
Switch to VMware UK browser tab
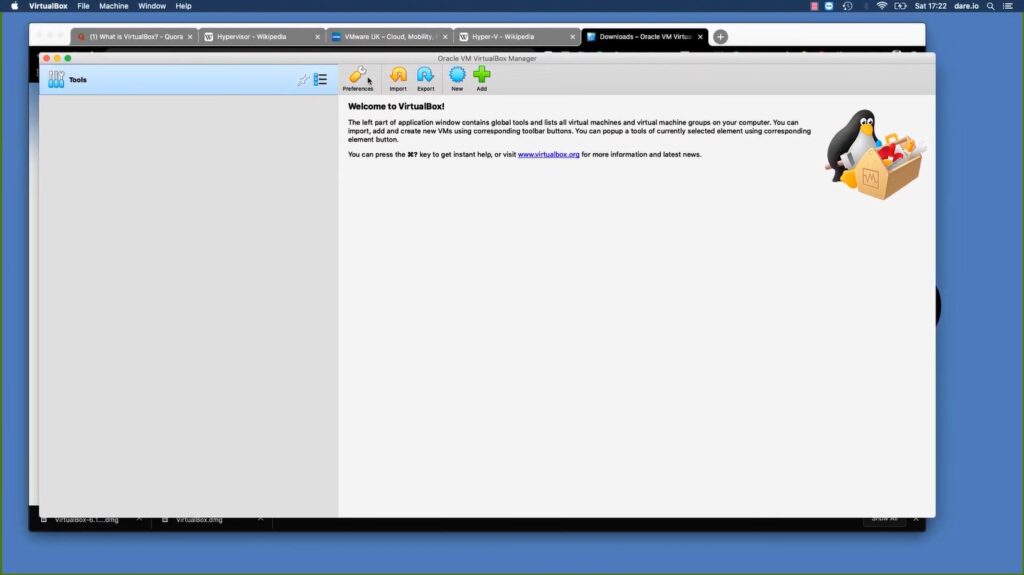tap(389, 37)
